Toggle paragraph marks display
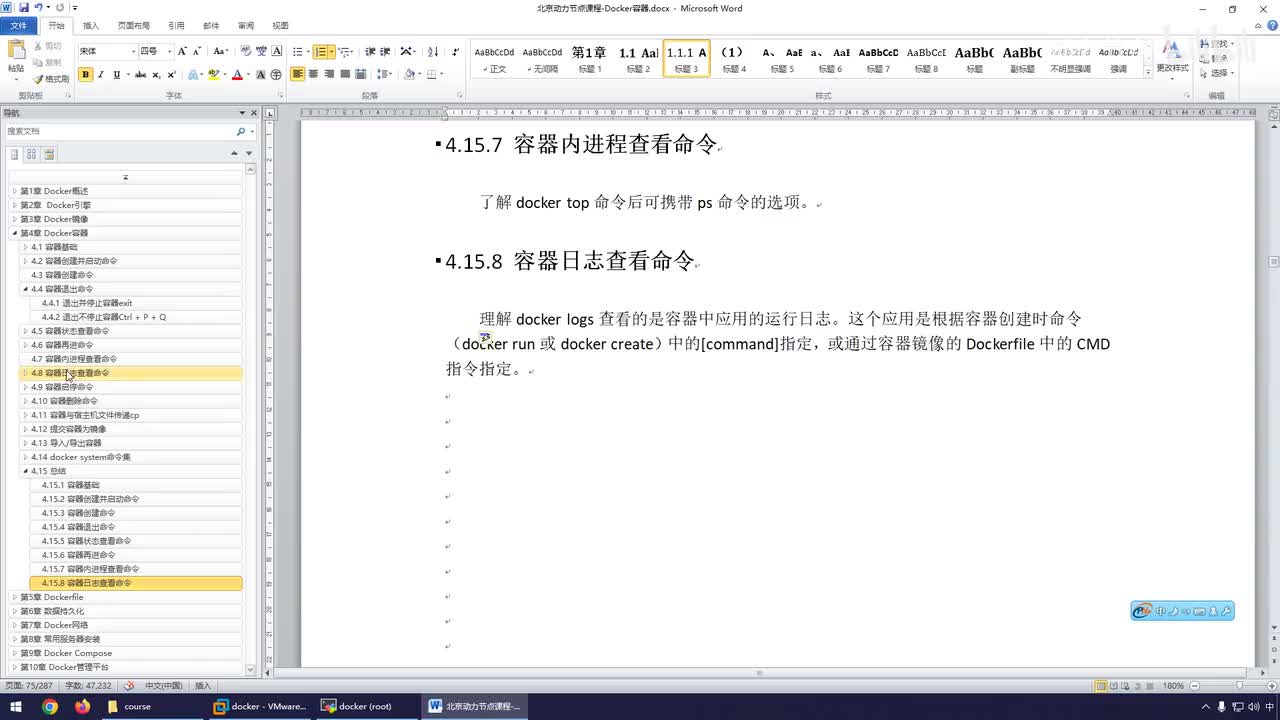 (x=456, y=52)
